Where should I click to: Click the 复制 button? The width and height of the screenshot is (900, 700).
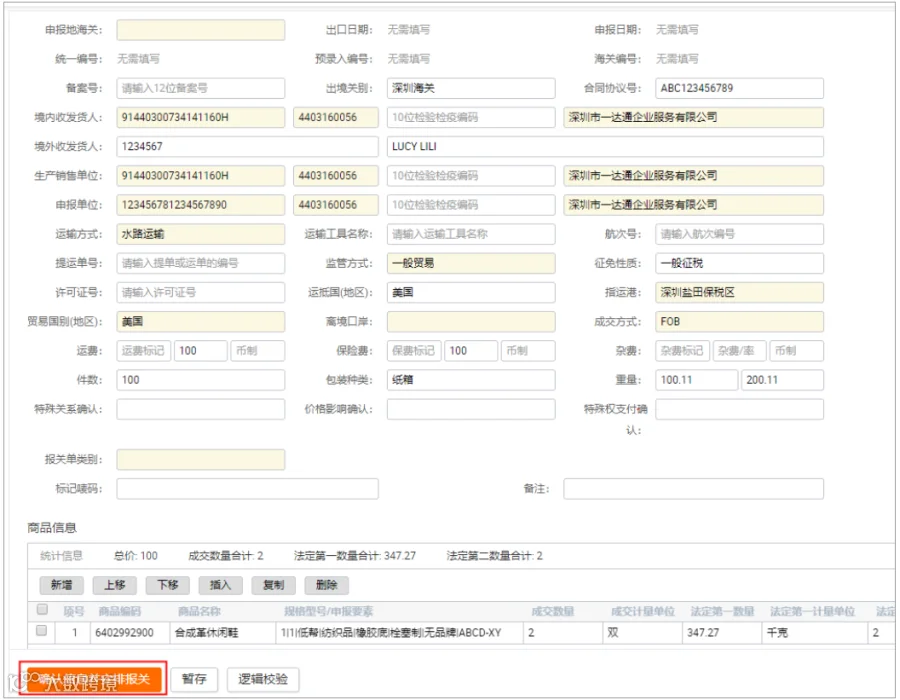pyautogui.click(x=274, y=585)
